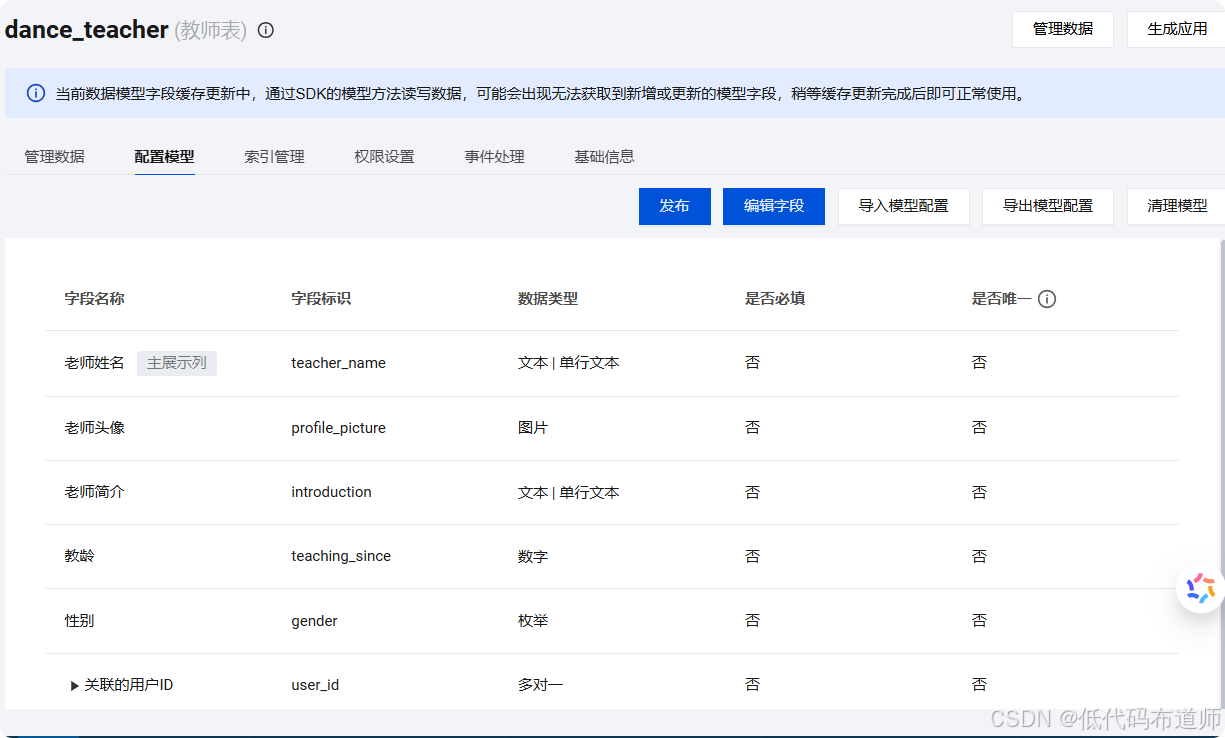The width and height of the screenshot is (1225, 738).
Task: Click 导入模型配置 button
Action: tap(904, 206)
